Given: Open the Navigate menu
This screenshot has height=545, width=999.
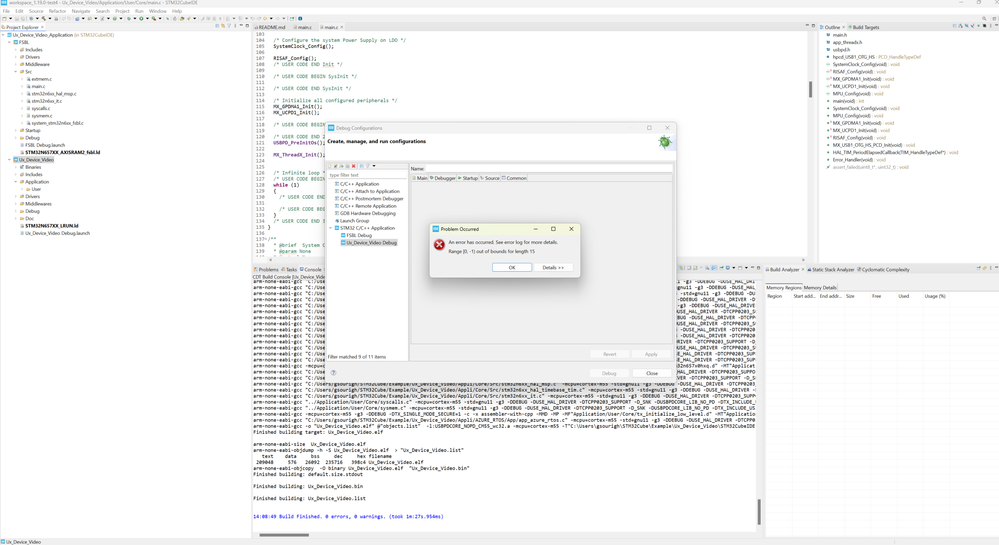Looking at the screenshot, I should tap(81, 11).
